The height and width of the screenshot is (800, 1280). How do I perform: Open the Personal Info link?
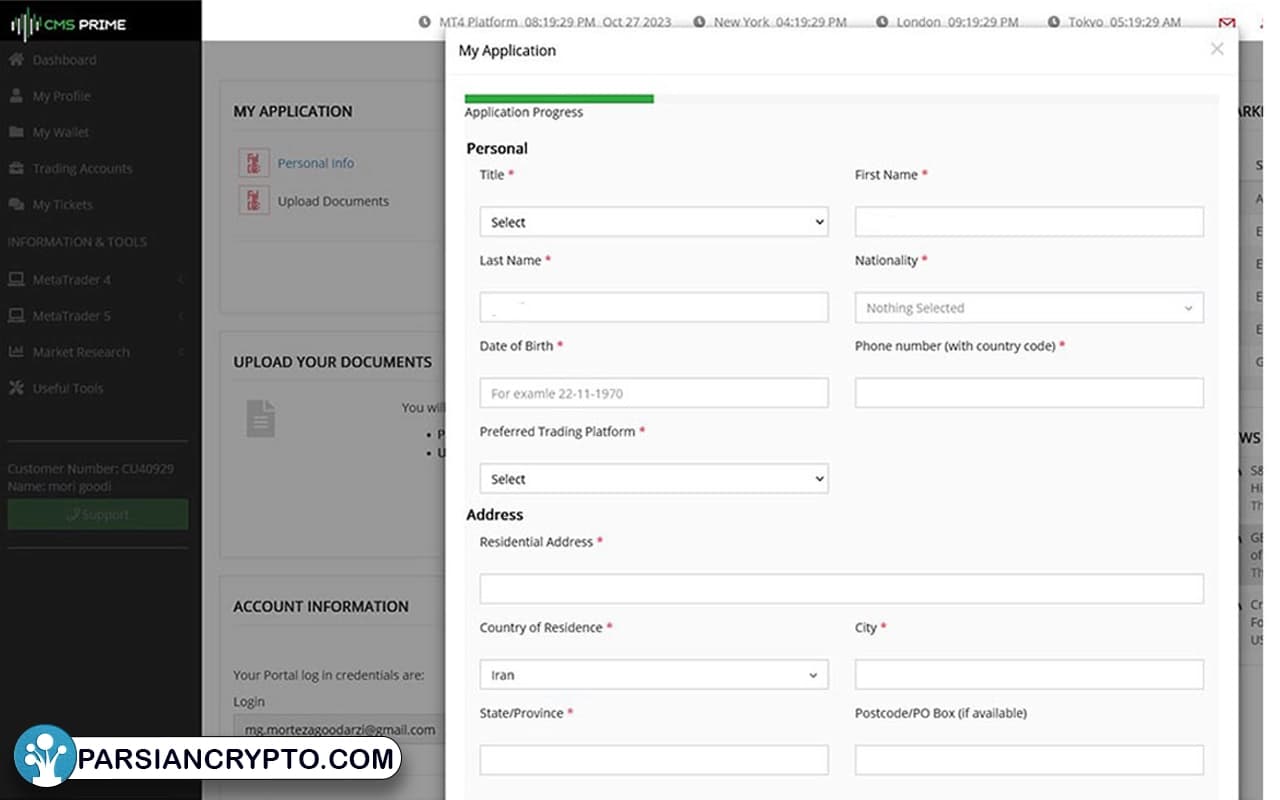pos(316,163)
